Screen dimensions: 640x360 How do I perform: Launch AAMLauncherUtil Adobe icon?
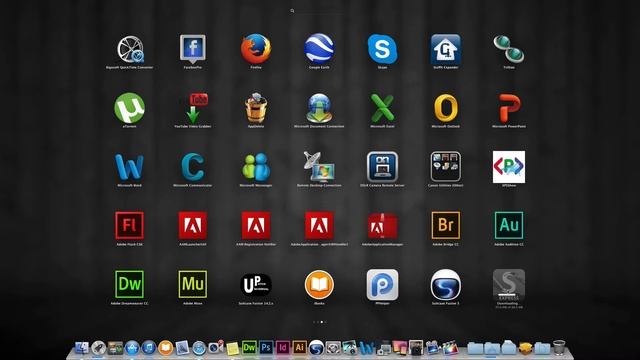point(193,225)
